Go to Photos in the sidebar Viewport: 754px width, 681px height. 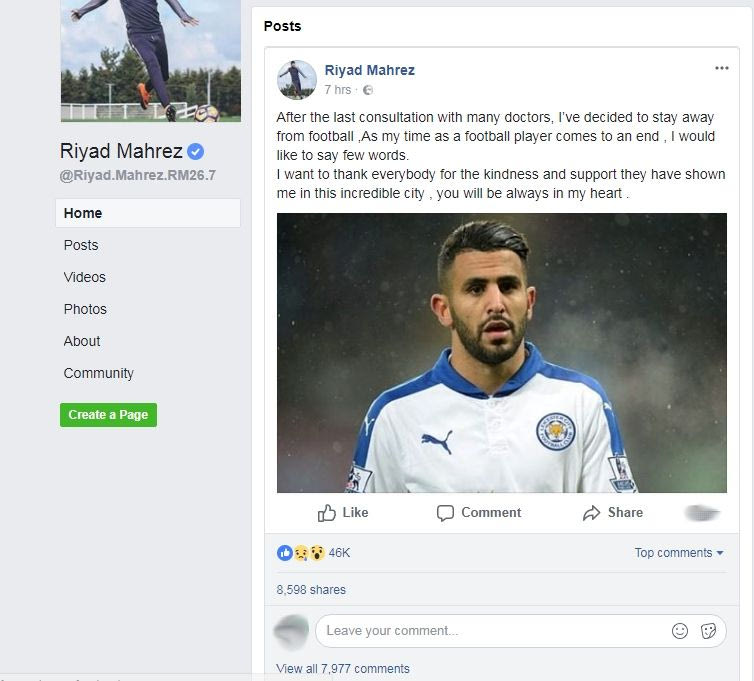coord(85,309)
